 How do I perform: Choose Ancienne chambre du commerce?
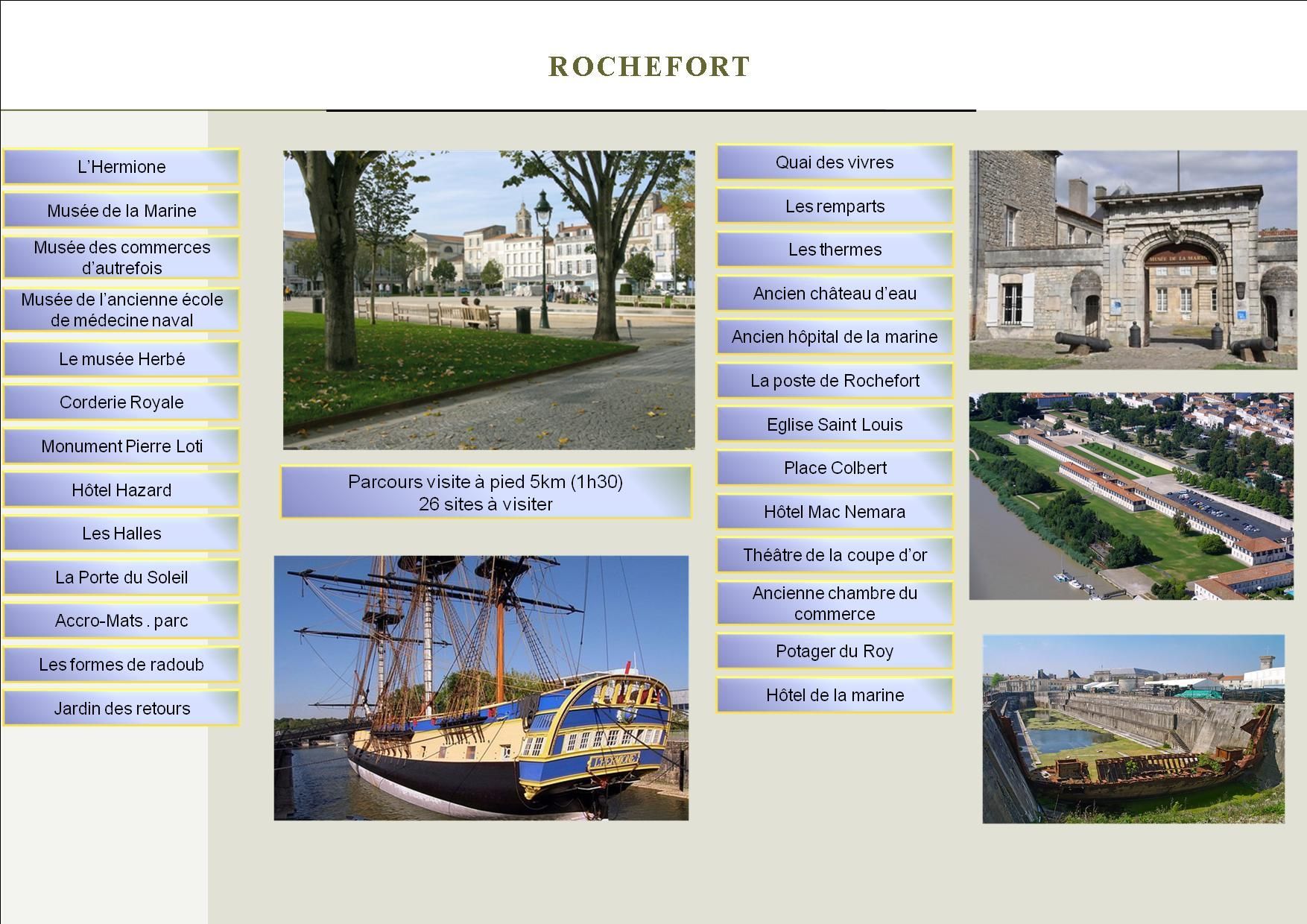835,604
